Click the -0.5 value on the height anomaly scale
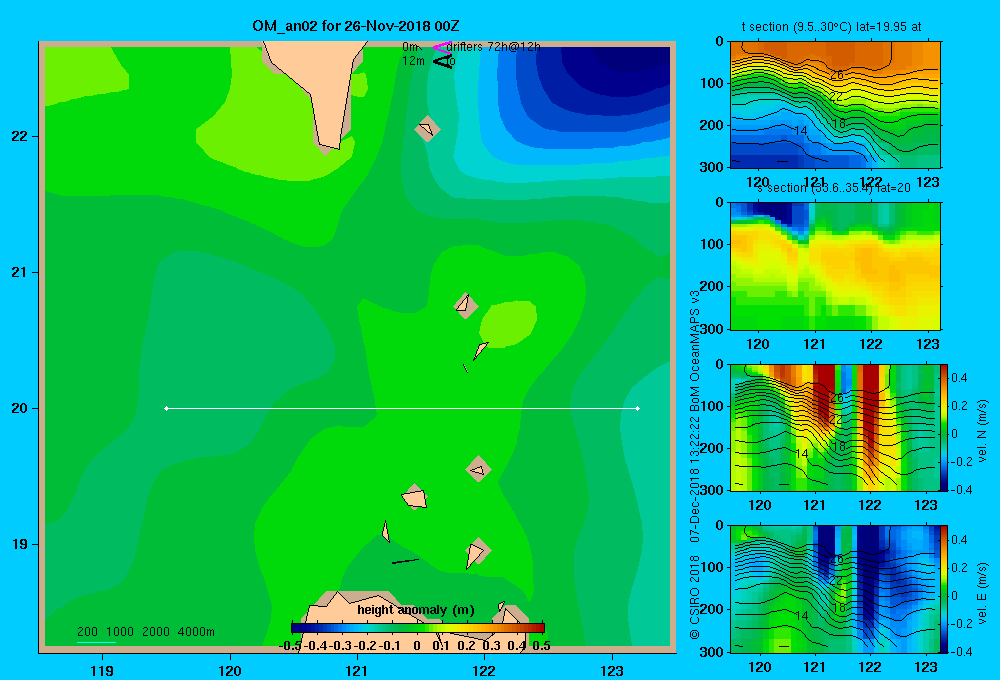 tap(290, 646)
